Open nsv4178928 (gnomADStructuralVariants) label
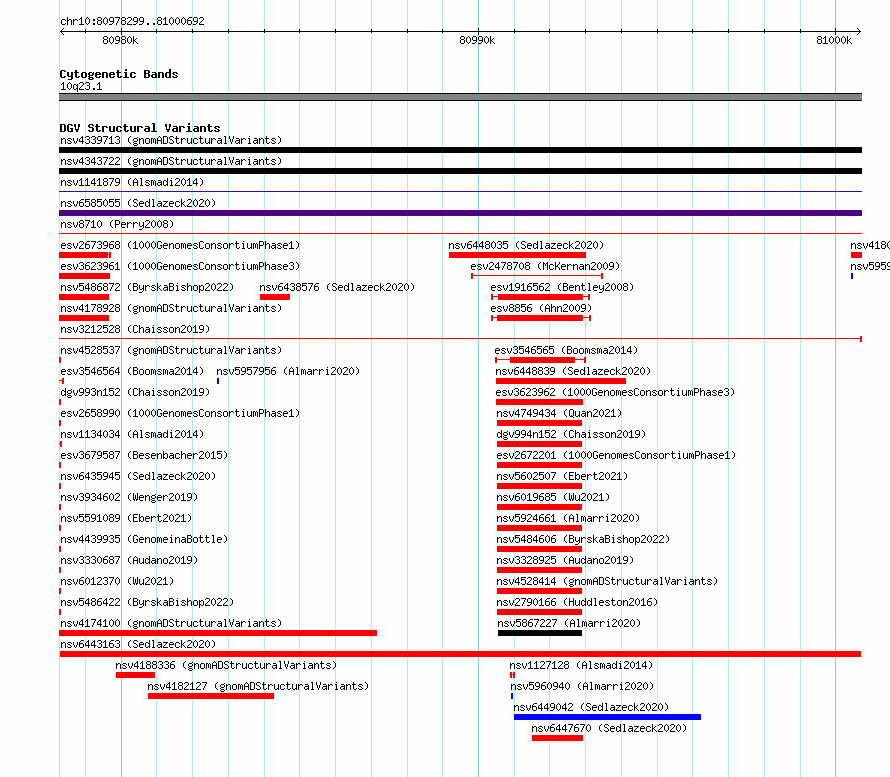This screenshot has height=777, width=890. [x=171, y=308]
